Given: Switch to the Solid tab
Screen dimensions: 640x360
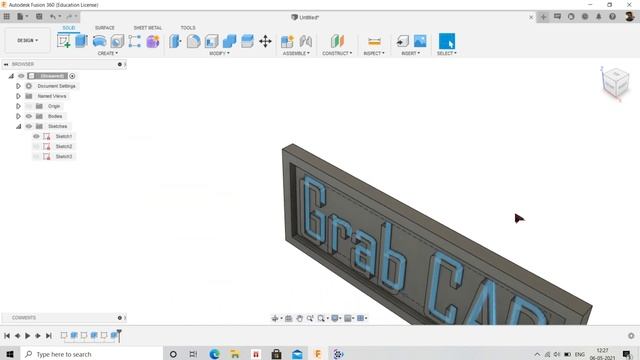Looking at the screenshot, I should [69, 28].
